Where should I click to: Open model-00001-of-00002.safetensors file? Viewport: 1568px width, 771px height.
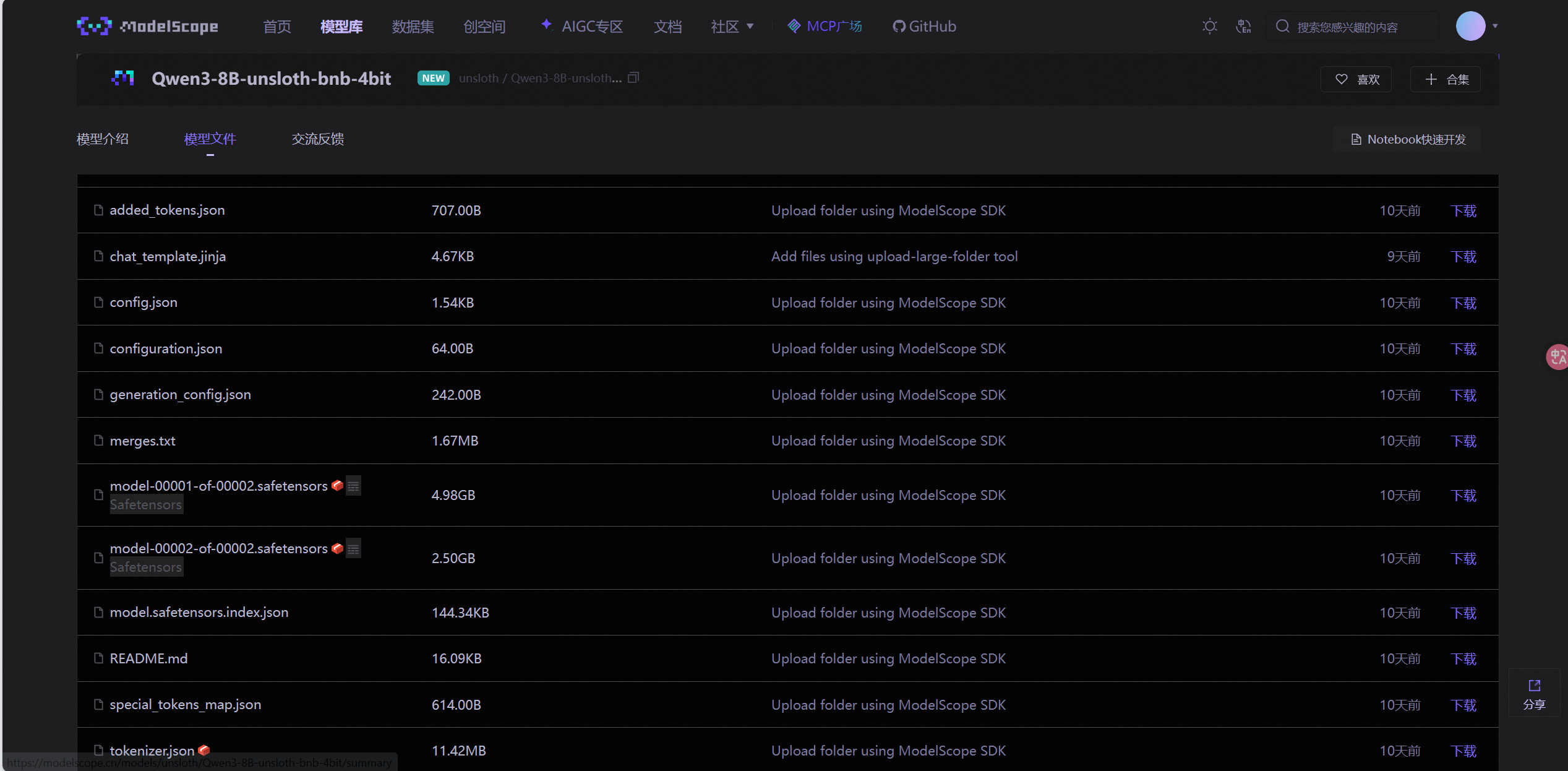click(218, 486)
